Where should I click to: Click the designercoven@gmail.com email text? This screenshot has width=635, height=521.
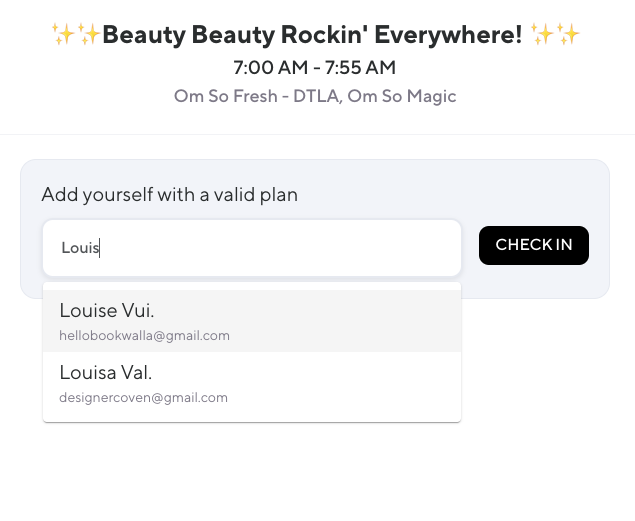point(143,398)
